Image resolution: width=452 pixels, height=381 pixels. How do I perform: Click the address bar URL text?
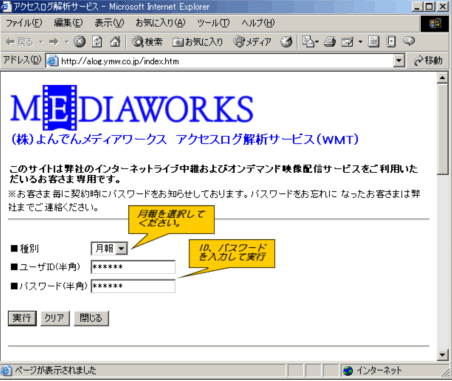coord(120,61)
